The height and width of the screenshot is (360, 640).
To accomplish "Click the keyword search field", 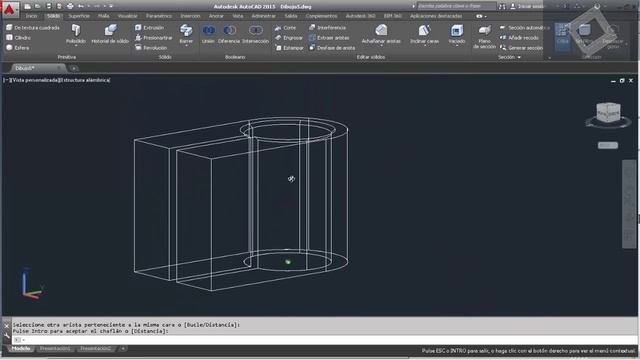I will [456, 6].
